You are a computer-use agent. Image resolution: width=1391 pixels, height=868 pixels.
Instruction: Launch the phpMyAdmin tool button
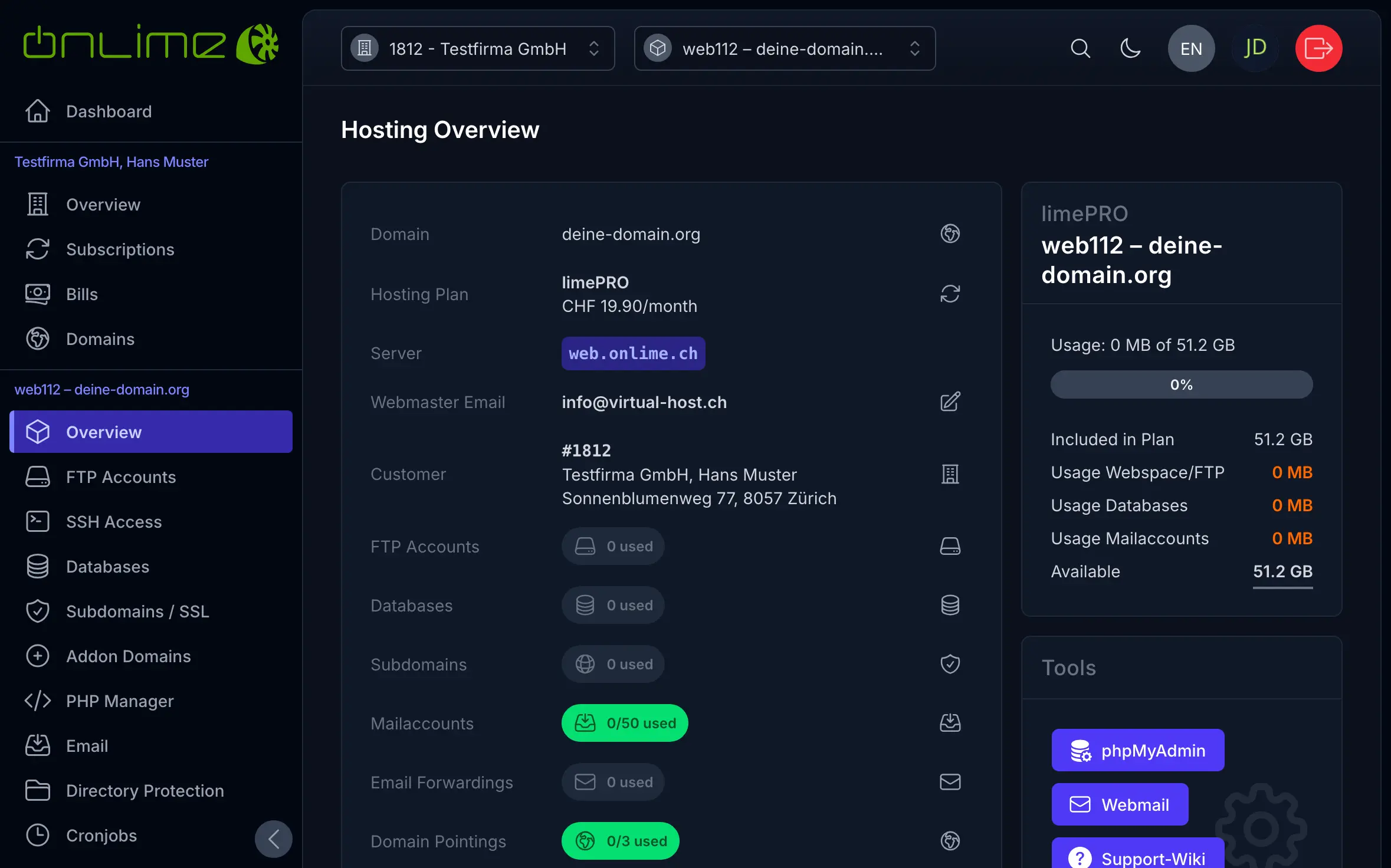(1137, 750)
